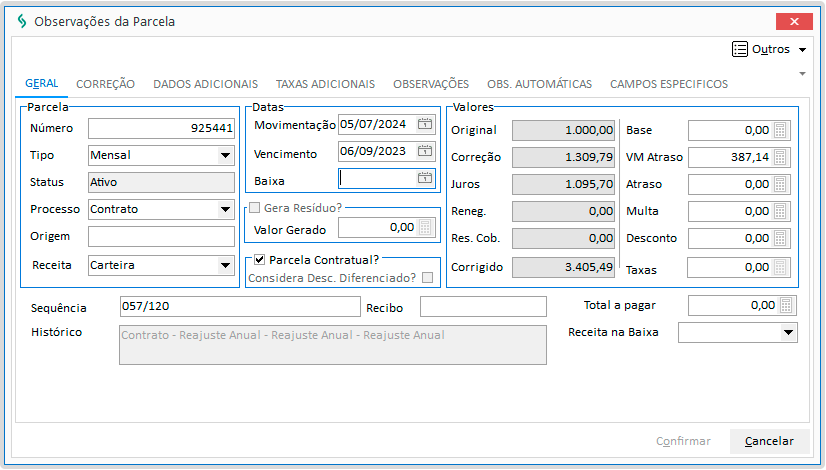Click the Vencimento calendar icon
The width and height of the screenshot is (826, 470).
click(425, 152)
